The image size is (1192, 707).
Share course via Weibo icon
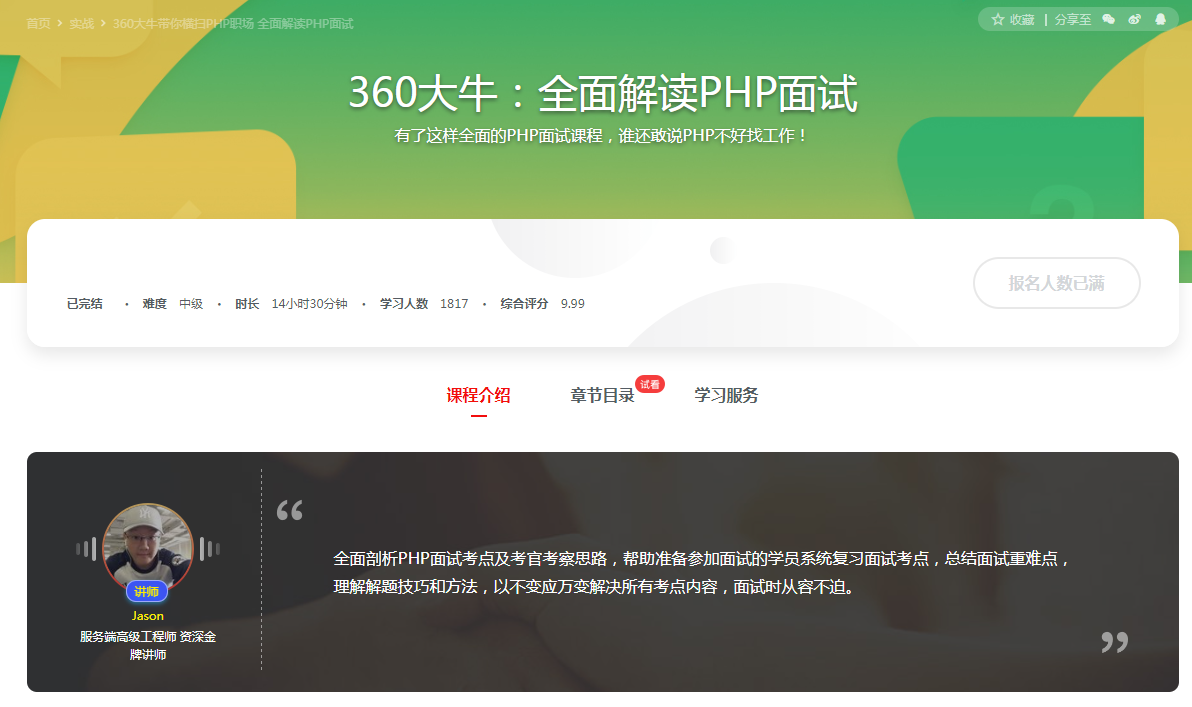click(x=1134, y=19)
